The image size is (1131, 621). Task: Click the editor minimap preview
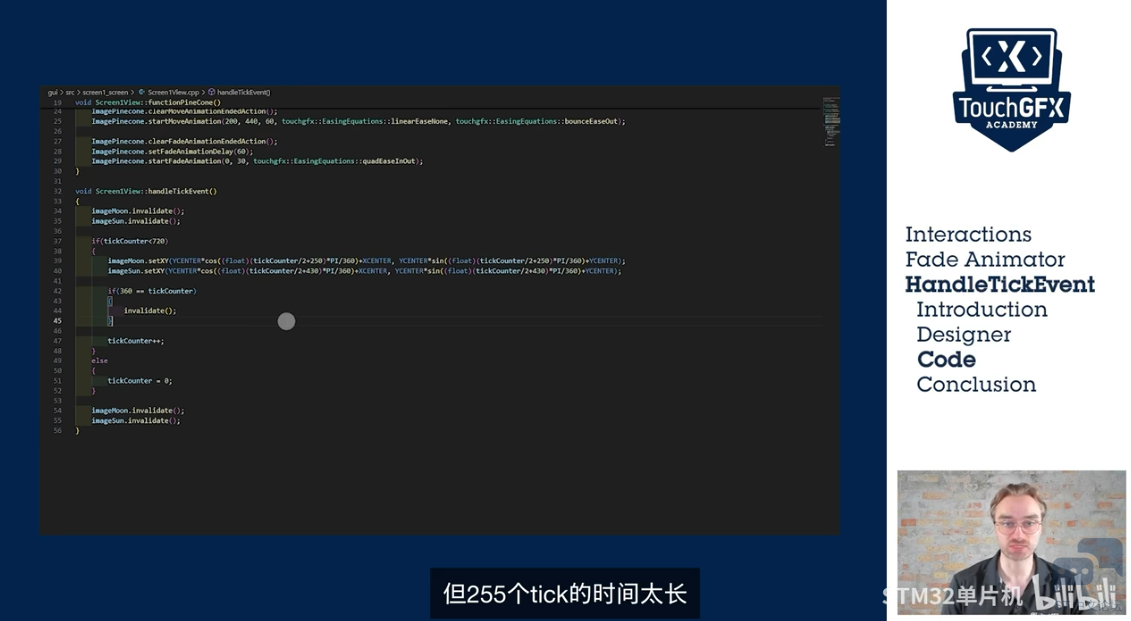830,120
